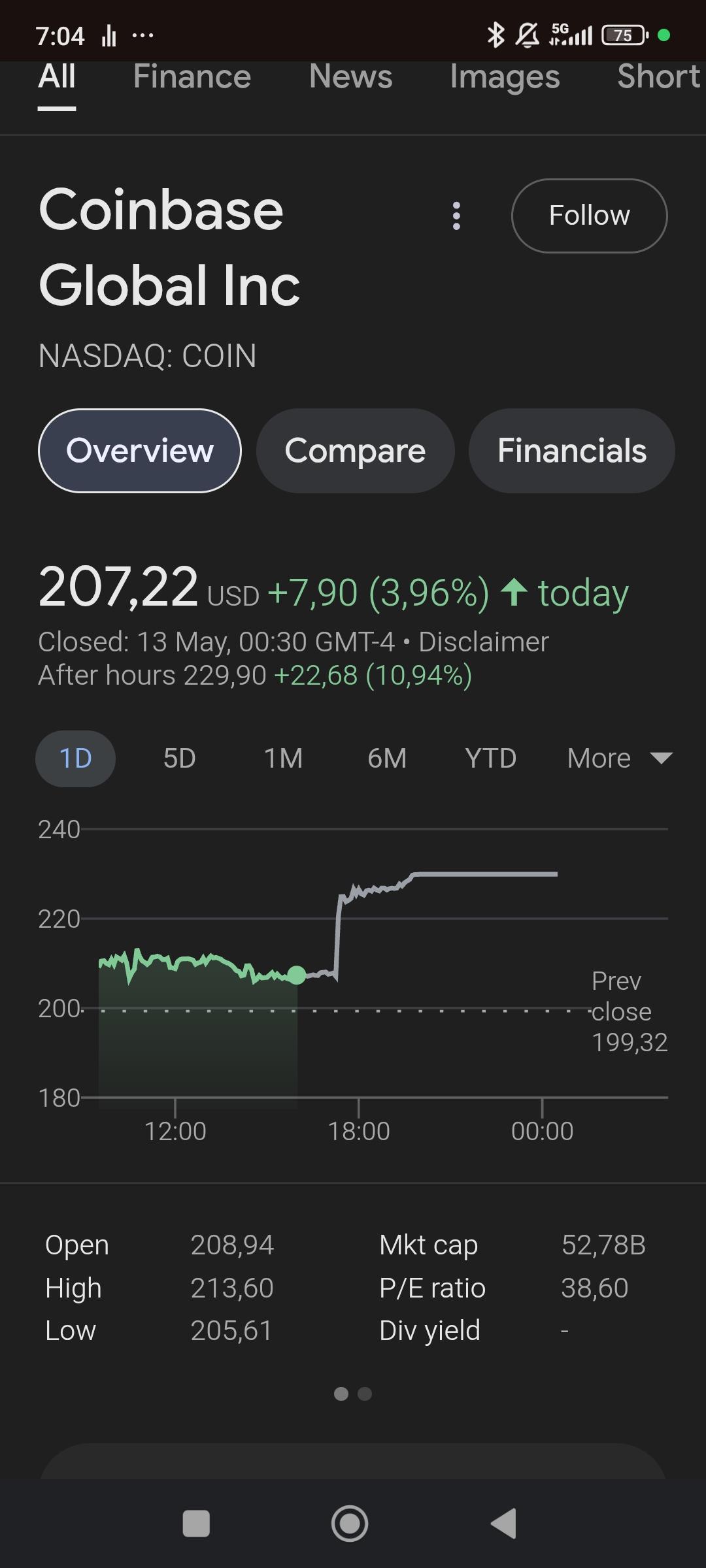Switch chart range to 5D
706x1568 pixels.
pos(179,759)
